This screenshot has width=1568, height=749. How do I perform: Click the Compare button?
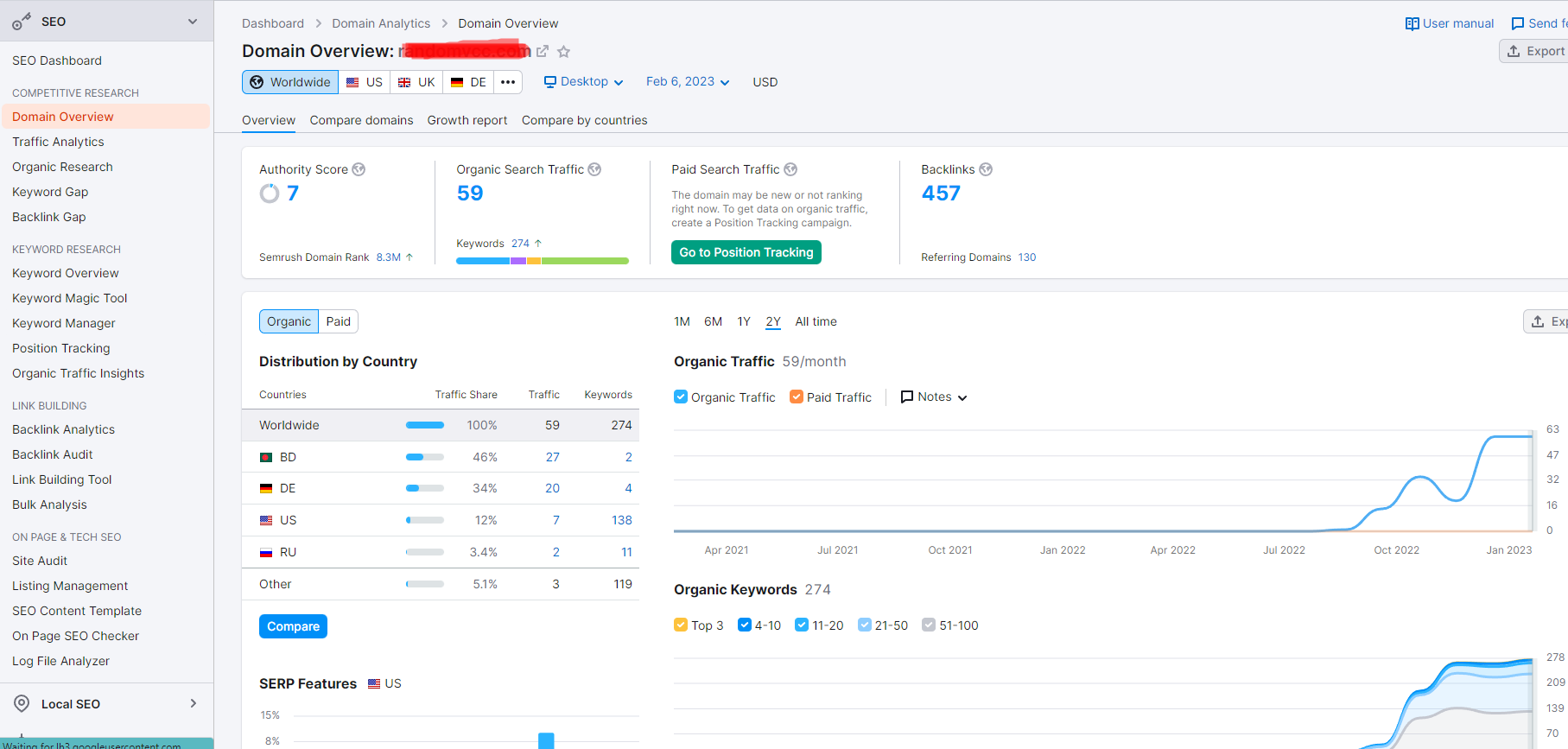(x=293, y=626)
